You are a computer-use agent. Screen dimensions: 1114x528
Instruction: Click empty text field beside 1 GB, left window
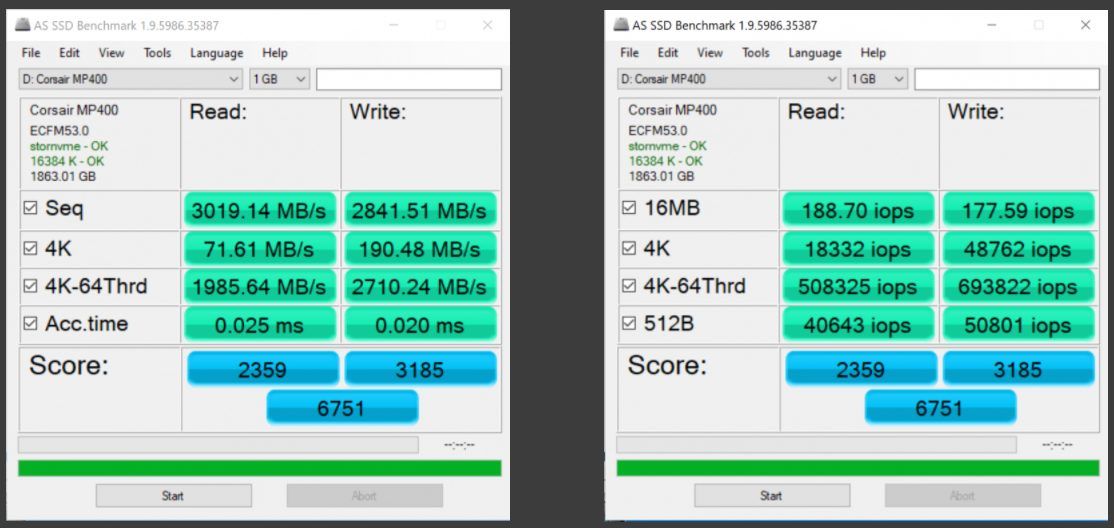tap(409, 79)
